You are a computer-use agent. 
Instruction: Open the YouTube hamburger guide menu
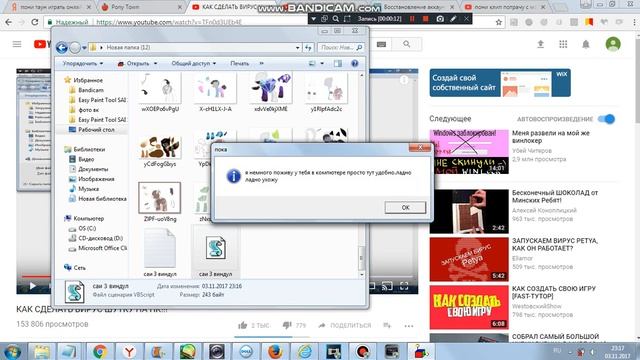(17, 44)
